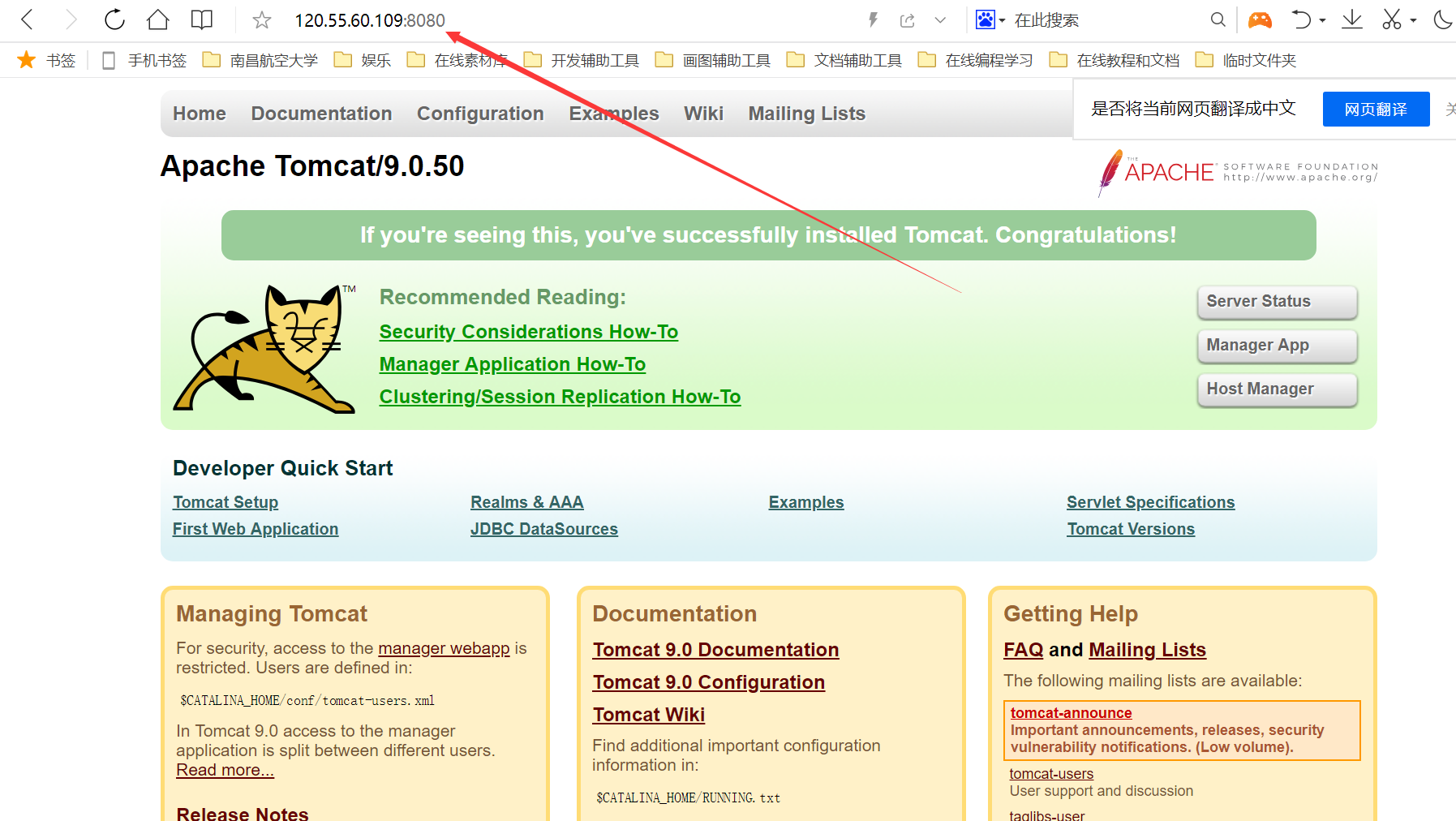Image resolution: width=1456 pixels, height=821 pixels.
Task: Select Configuration in the top nav bar
Action: click(x=480, y=114)
